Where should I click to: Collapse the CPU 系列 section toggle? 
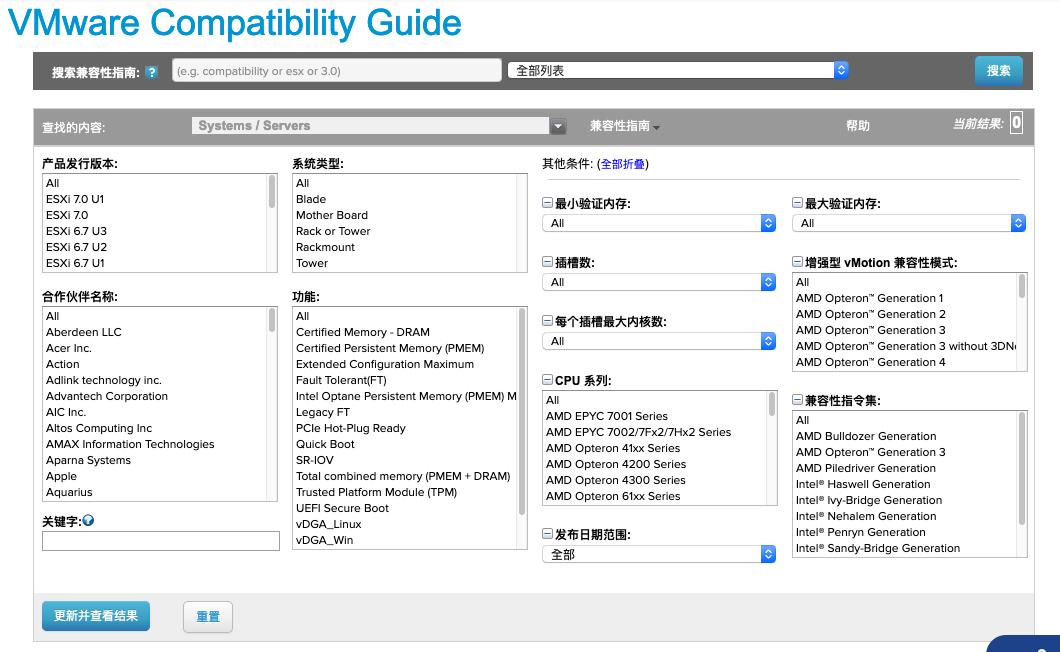coord(548,380)
